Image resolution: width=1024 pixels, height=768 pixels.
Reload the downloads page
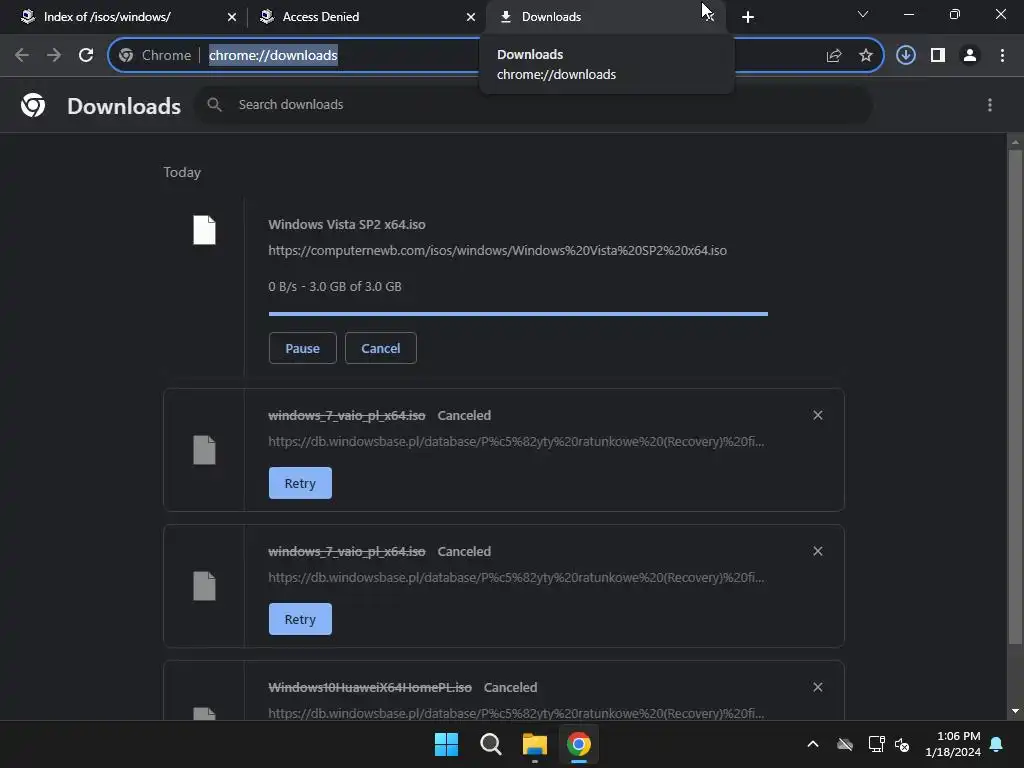[86, 56]
